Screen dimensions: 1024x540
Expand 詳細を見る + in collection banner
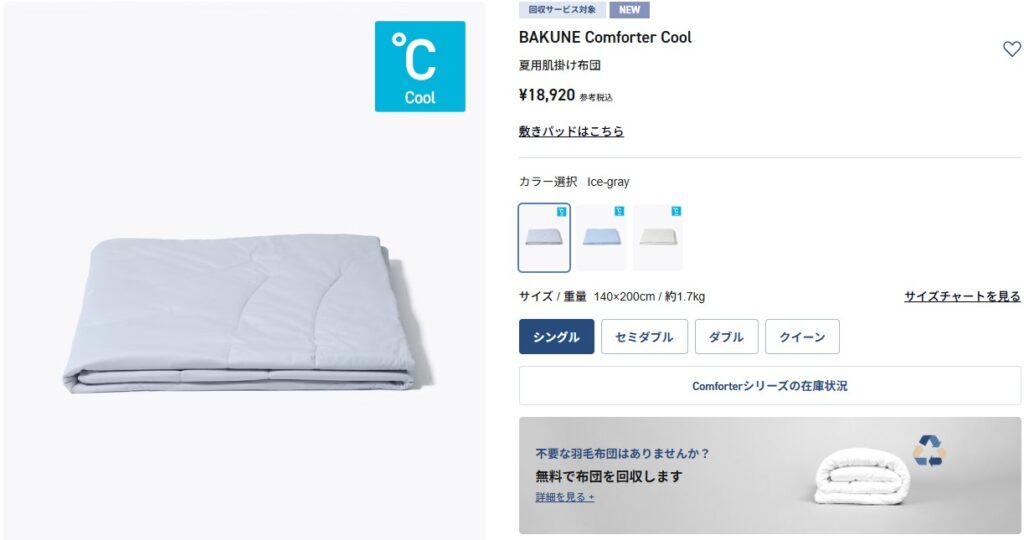pos(565,498)
